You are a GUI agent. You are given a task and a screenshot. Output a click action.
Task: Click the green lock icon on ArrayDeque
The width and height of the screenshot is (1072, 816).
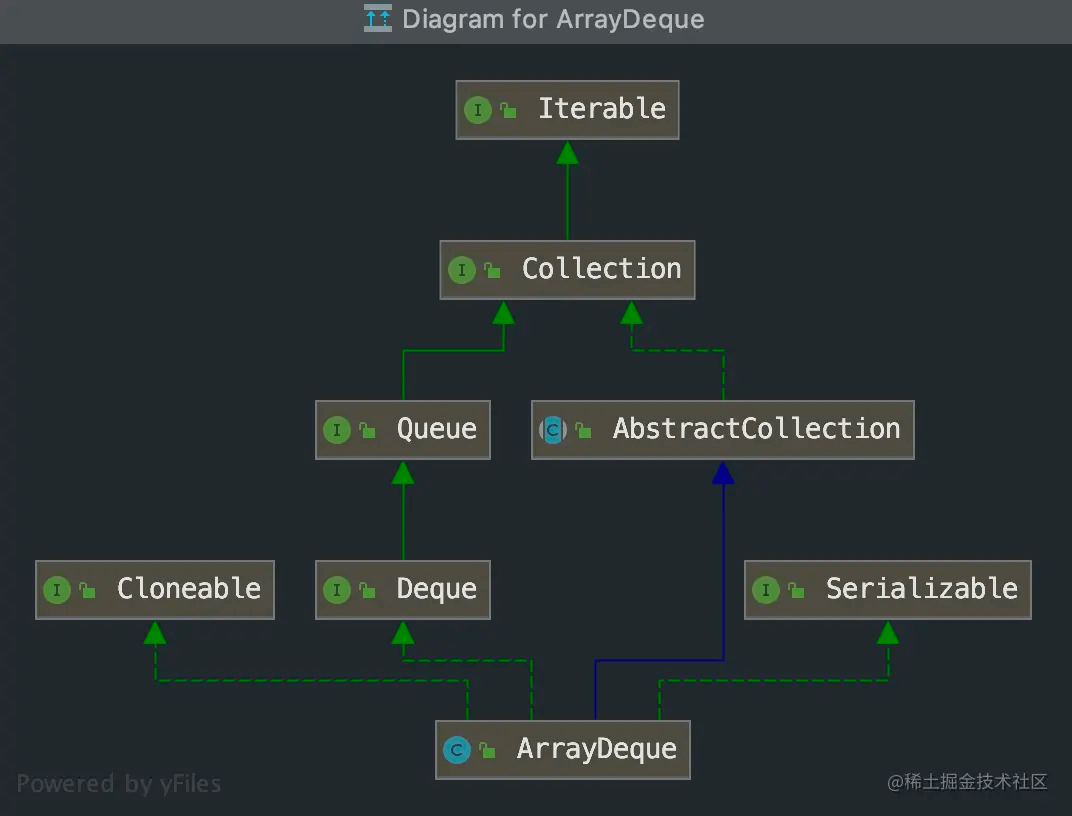[487, 750]
